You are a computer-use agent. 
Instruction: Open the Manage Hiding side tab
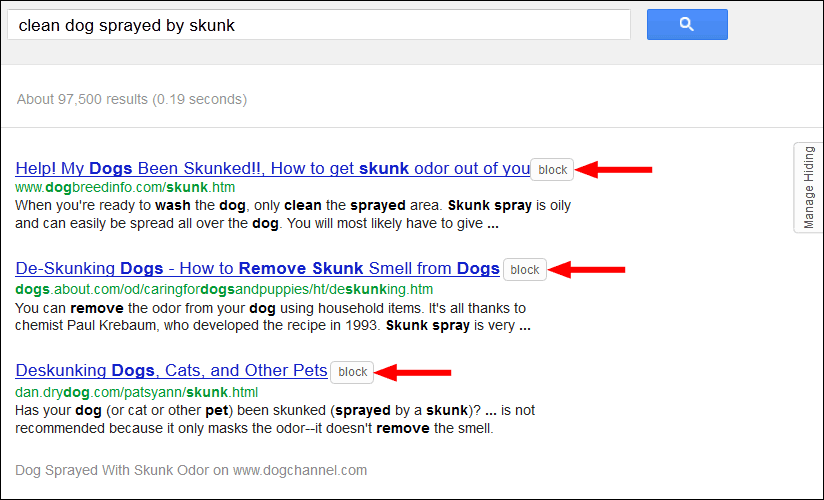(x=808, y=187)
